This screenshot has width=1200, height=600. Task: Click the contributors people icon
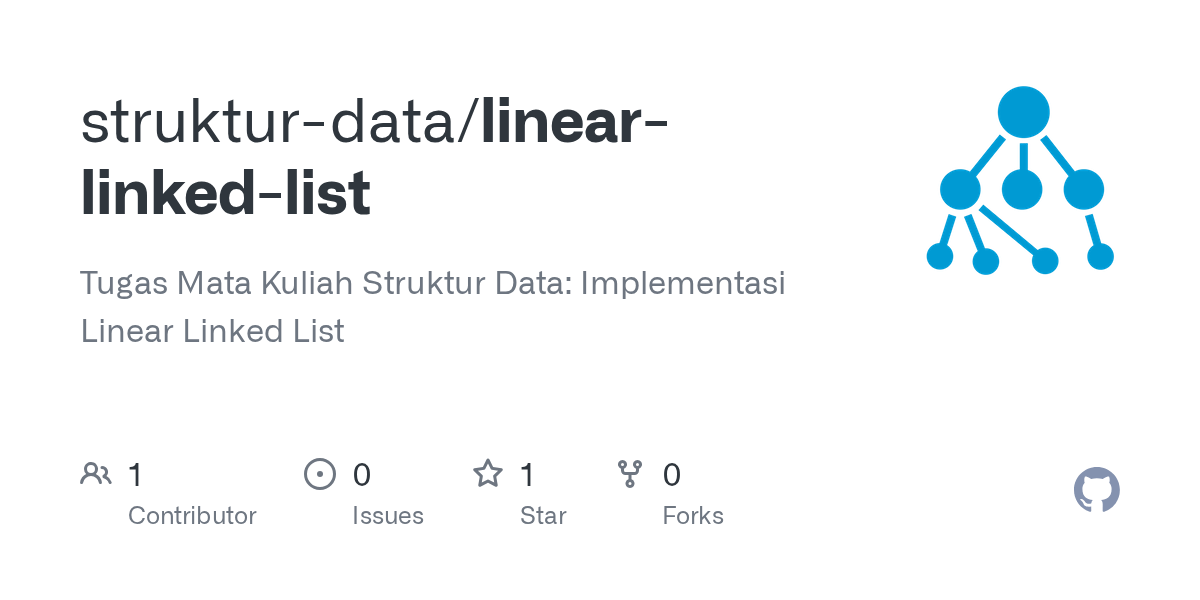coord(96,474)
